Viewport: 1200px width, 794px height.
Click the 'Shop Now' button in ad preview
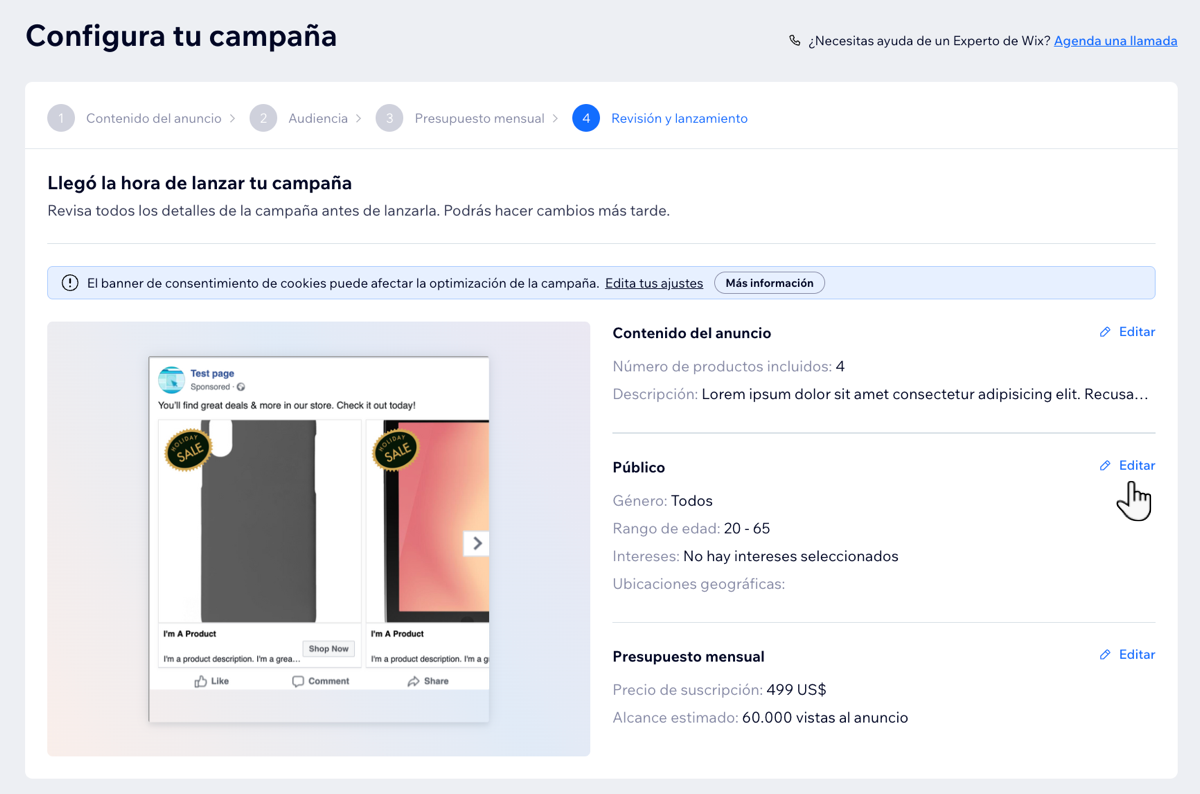click(x=328, y=649)
